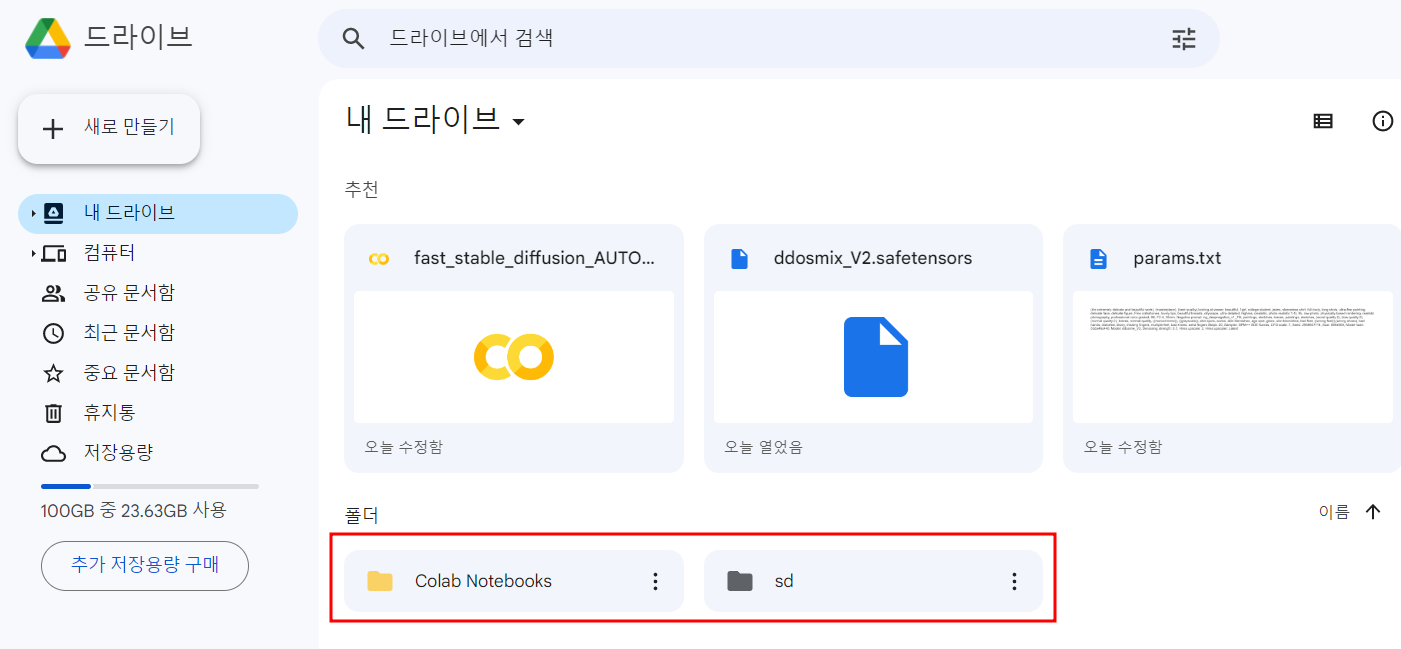Open the 이름 sort field menu
Screen dimensions: 1401x649
point(1334,512)
